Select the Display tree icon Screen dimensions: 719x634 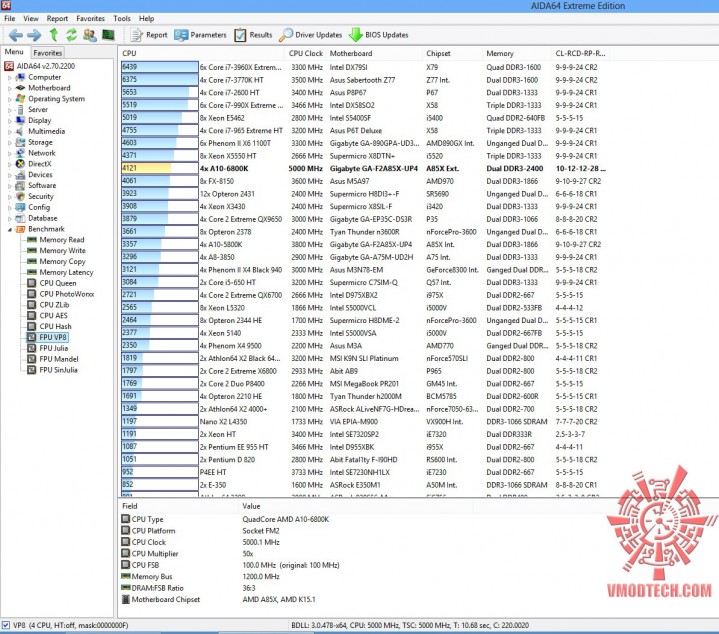[x=20, y=120]
